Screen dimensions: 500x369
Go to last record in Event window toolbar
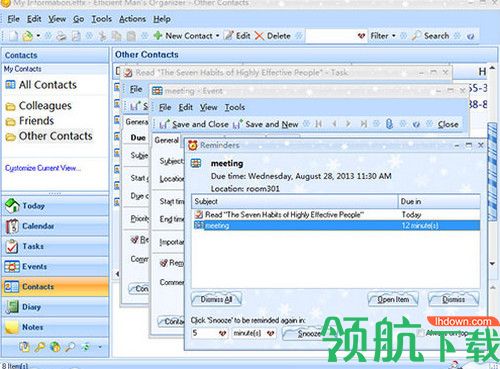click(x=364, y=124)
